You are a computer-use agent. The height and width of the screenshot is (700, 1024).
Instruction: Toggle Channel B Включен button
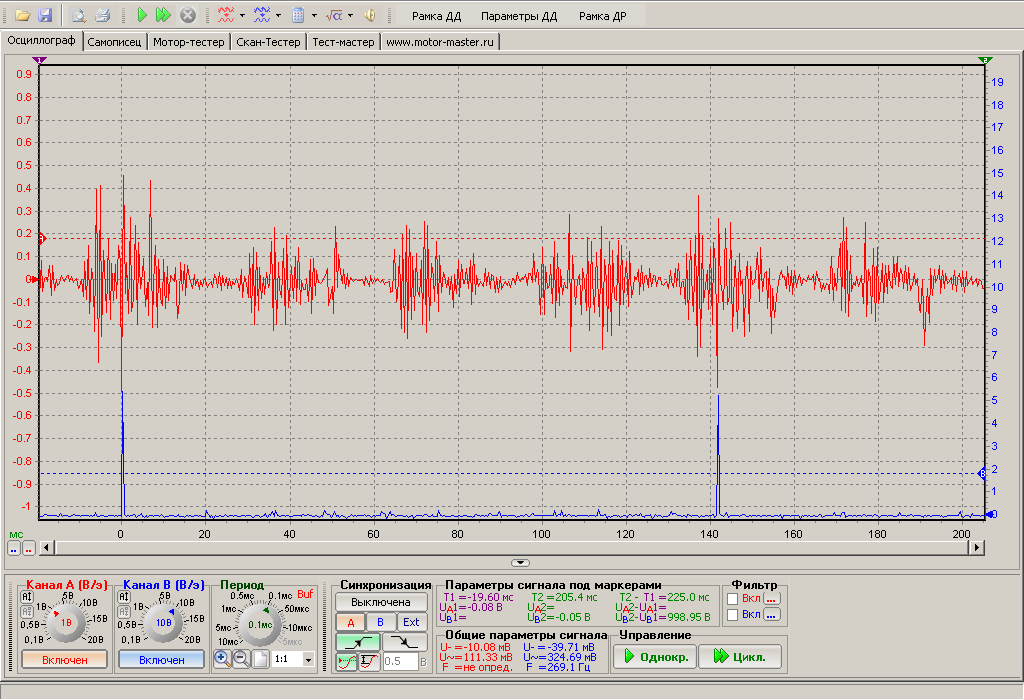(161, 660)
